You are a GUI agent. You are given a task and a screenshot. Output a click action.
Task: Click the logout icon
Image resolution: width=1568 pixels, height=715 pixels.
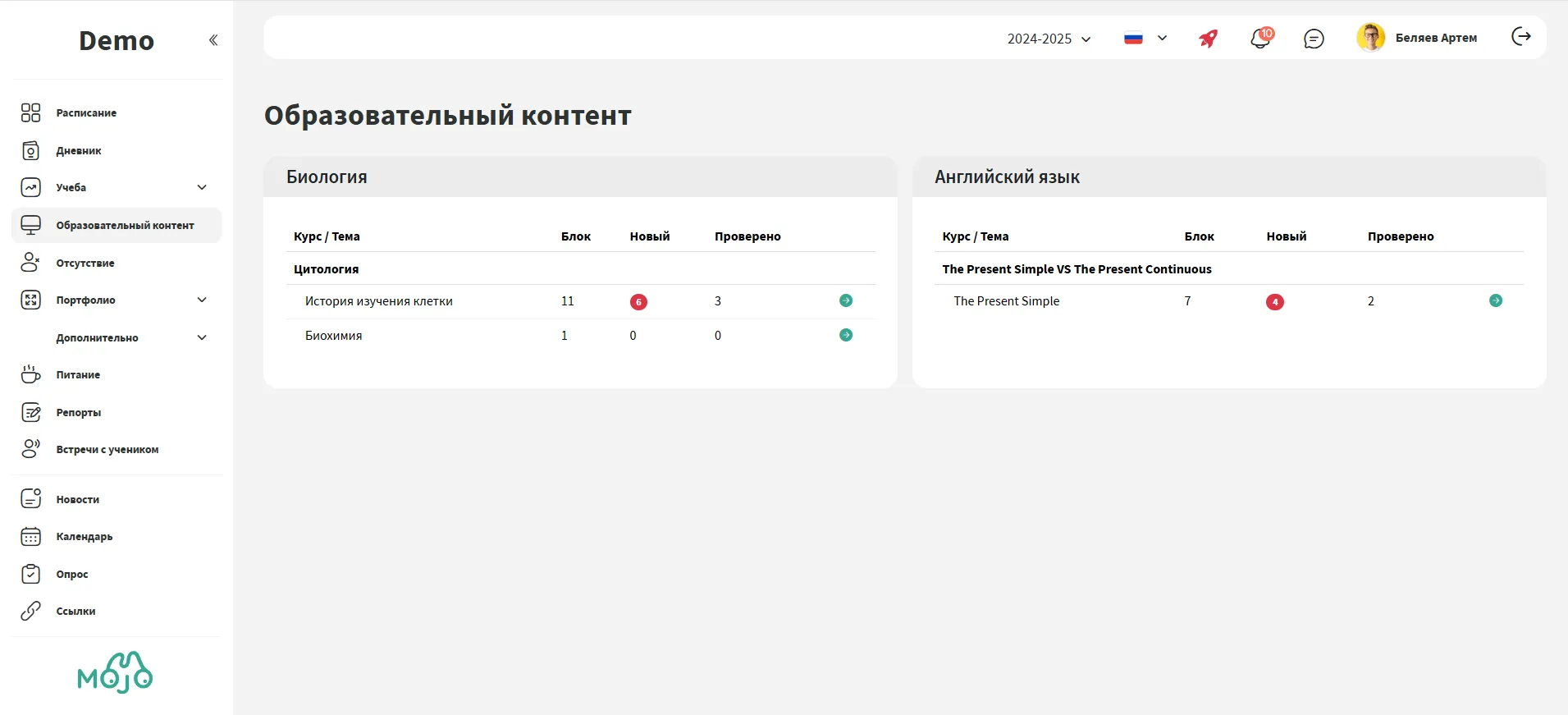(1520, 37)
